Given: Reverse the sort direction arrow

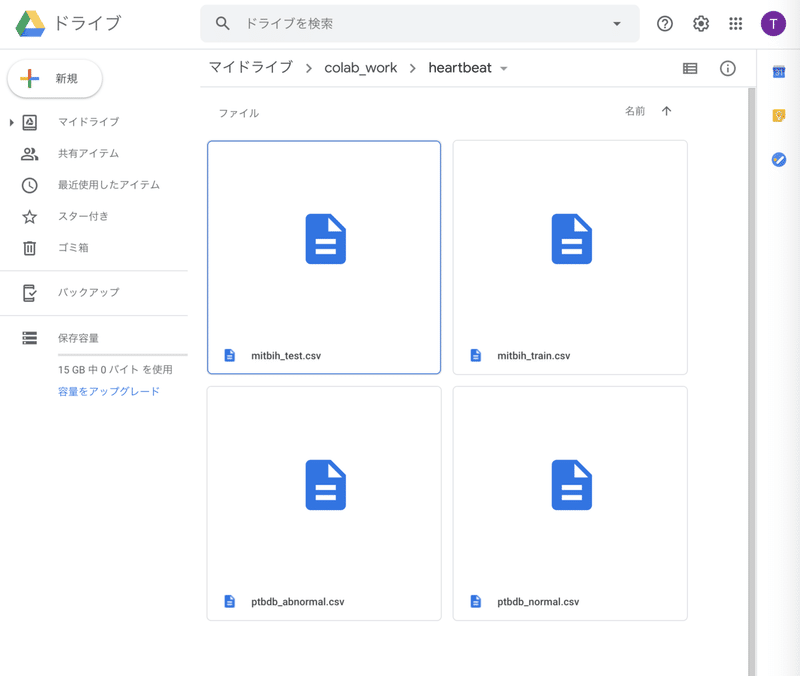Looking at the screenshot, I should point(667,111).
